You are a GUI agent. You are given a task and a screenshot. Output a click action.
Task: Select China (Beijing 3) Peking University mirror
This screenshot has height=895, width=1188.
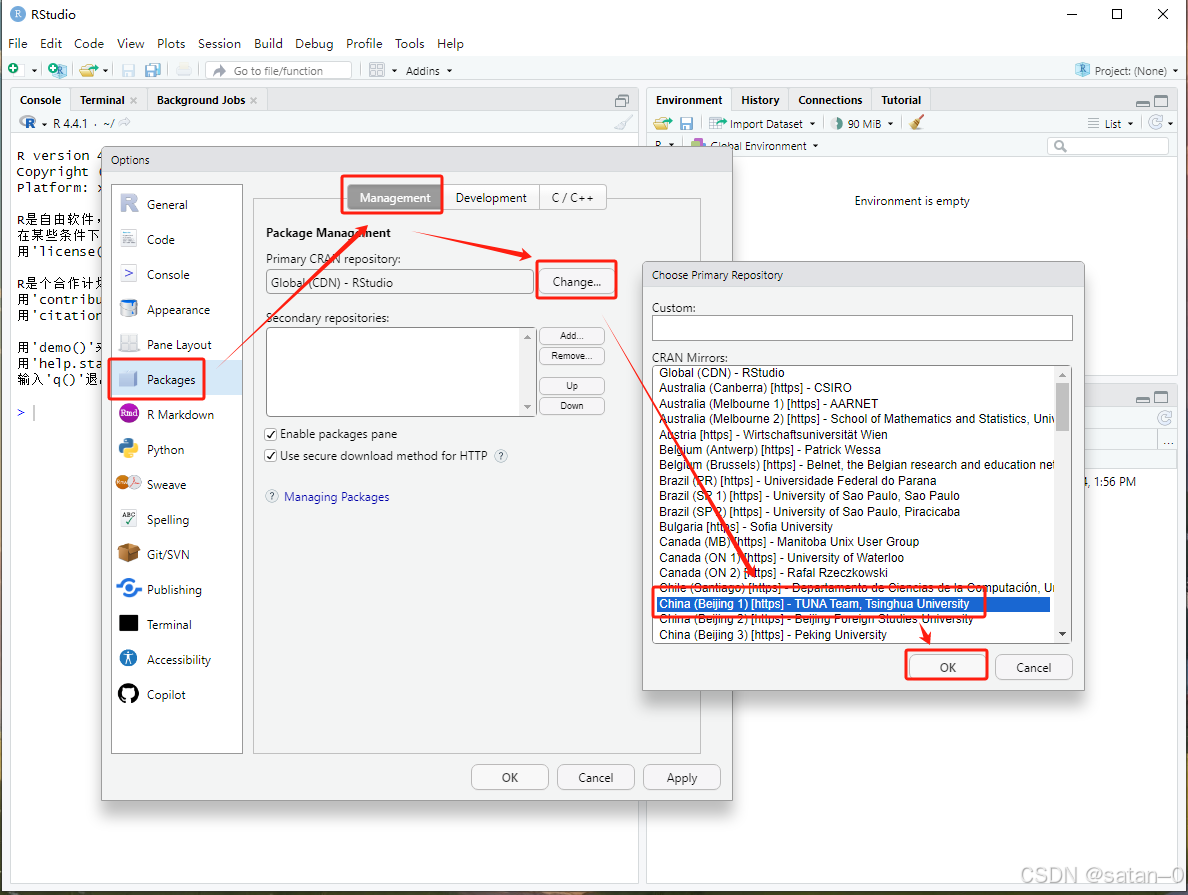pos(854,634)
